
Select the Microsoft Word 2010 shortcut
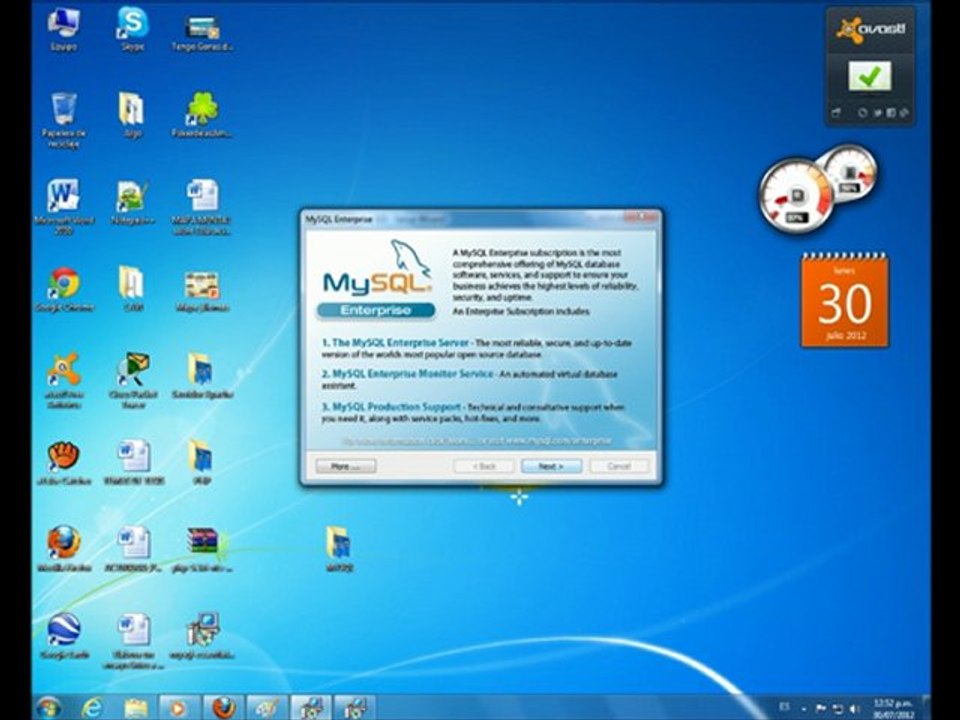tap(64, 207)
